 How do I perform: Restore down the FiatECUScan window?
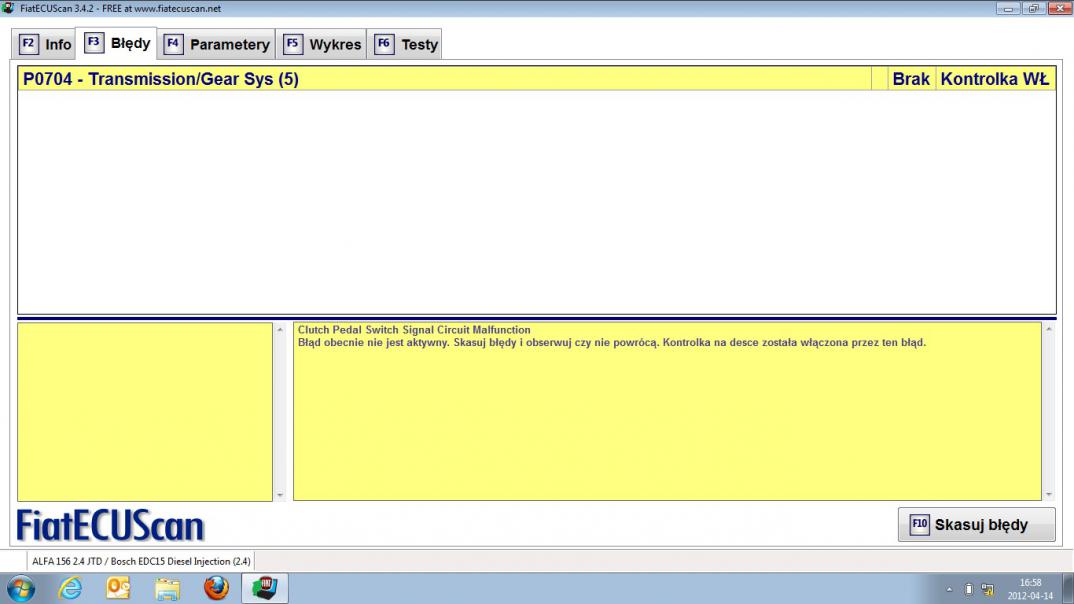1033,8
